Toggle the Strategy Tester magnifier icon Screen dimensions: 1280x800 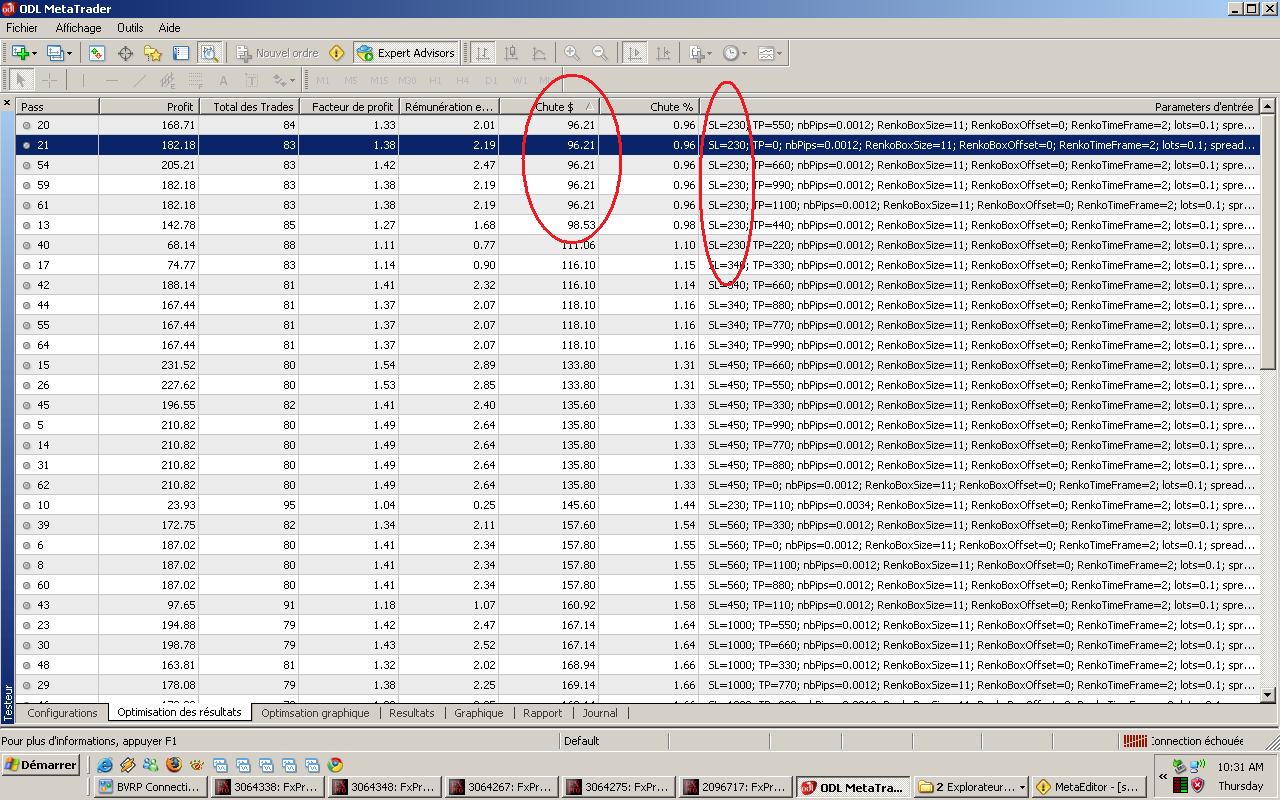tap(209, 53)
